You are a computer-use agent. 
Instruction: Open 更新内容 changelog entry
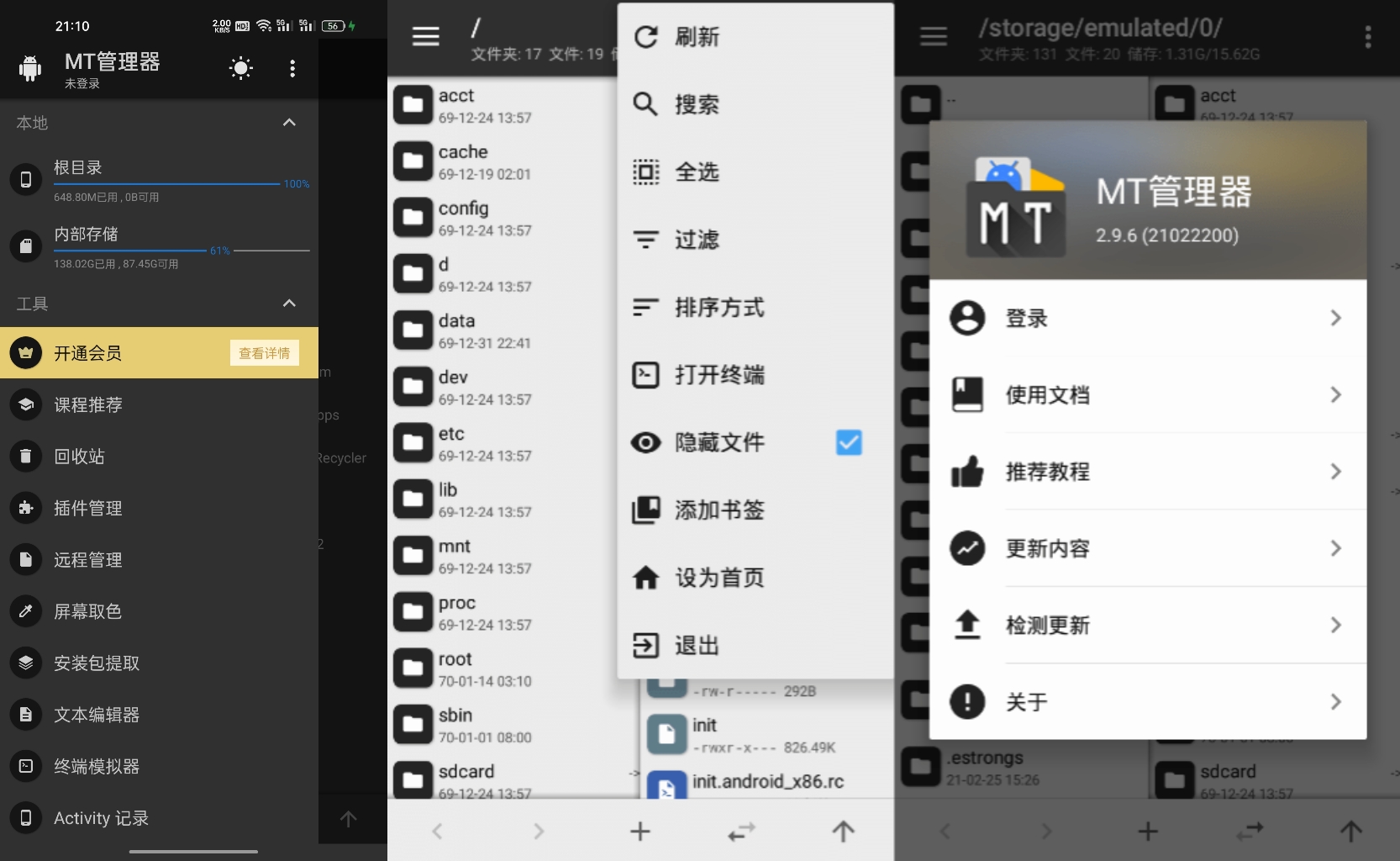tap(1148, 548)
